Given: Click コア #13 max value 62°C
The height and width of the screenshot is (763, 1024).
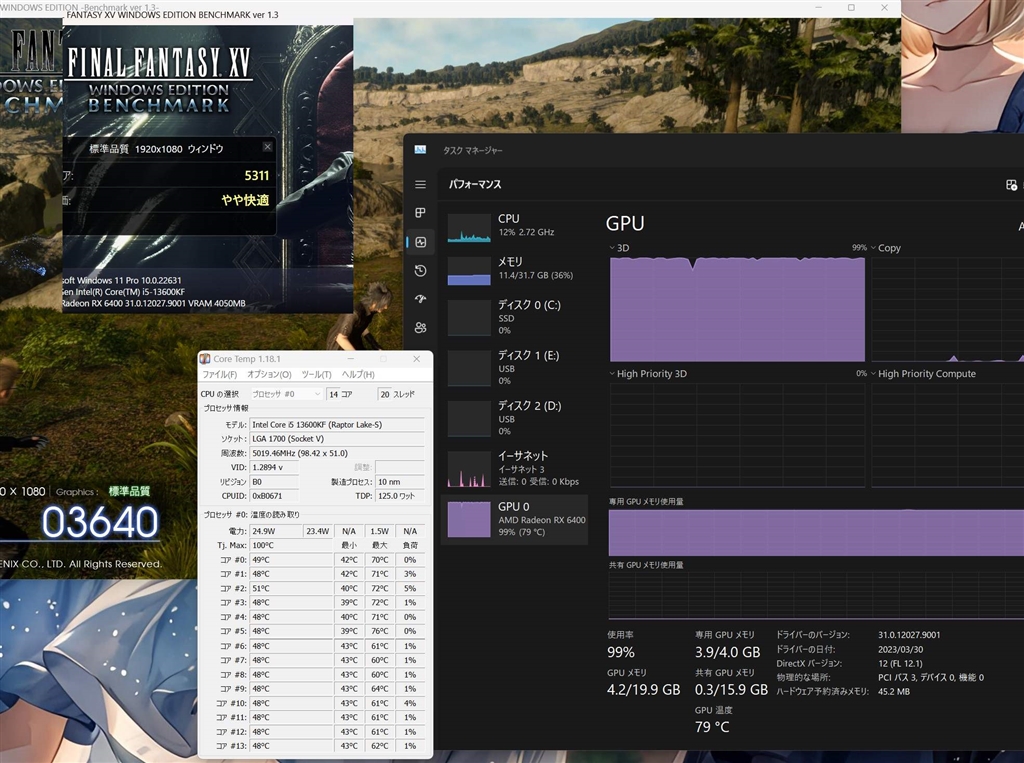Looking at the screenshot, I should (x=380, y=746).
